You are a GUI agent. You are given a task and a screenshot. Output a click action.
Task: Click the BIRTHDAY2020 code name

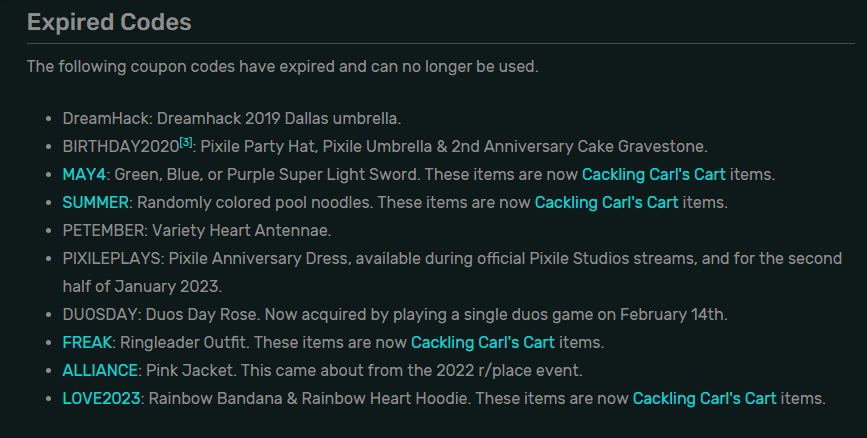pyautogui.click(x=120, y=146)
